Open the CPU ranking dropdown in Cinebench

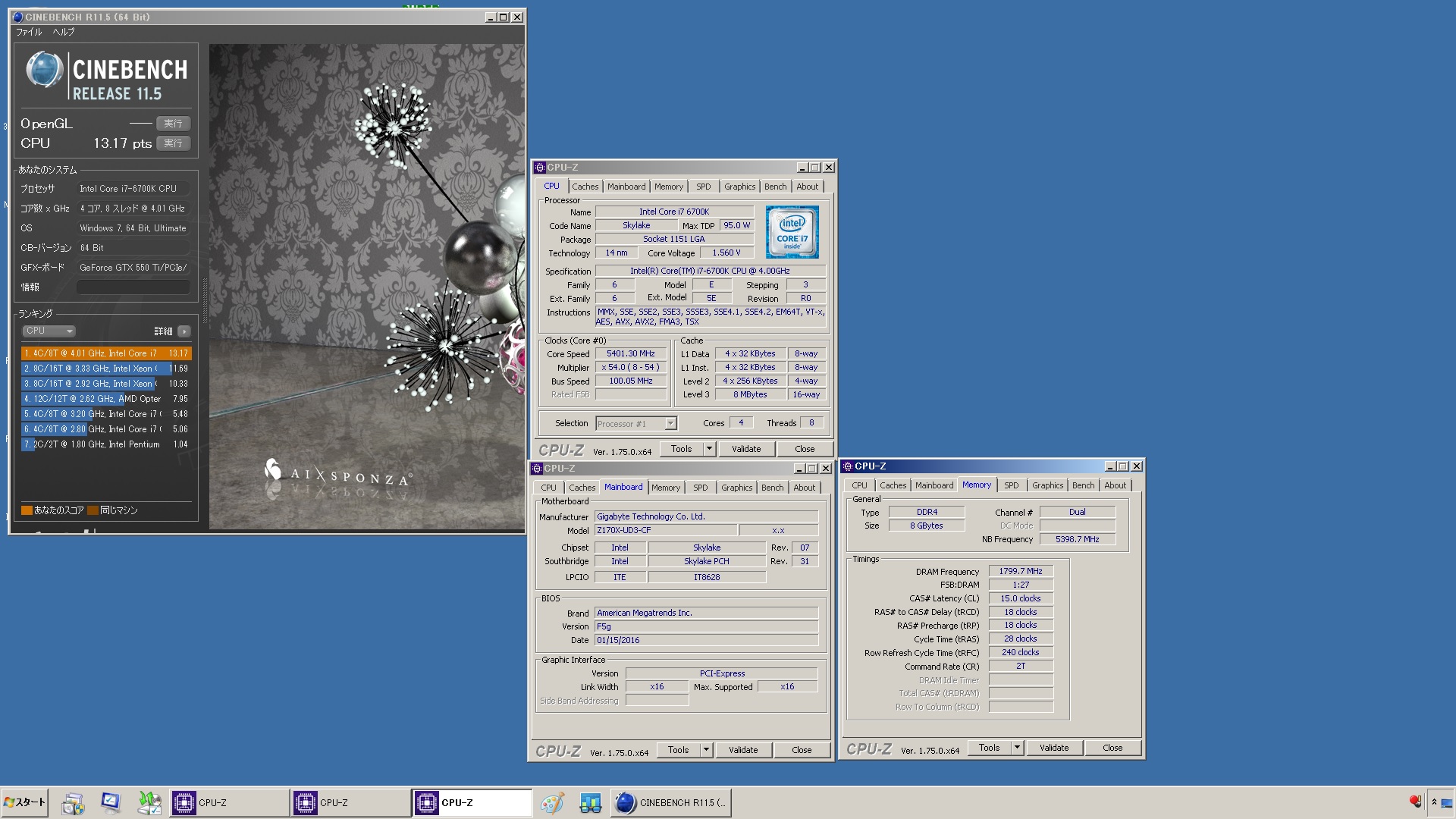point(49,331)
